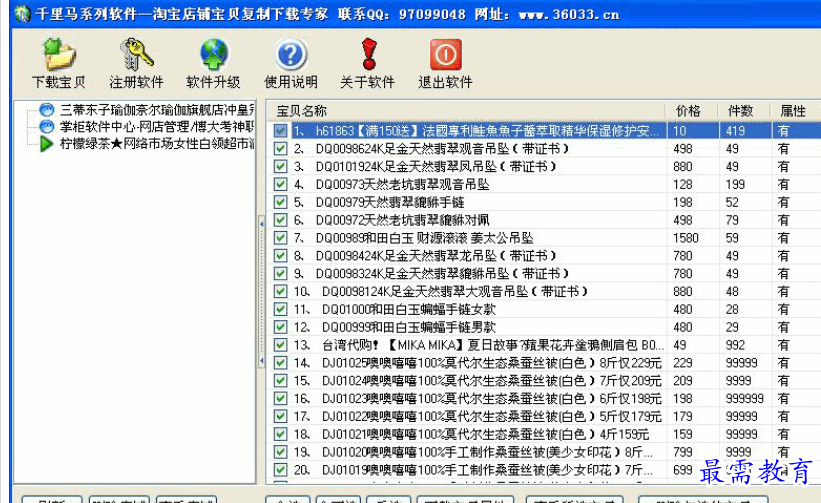
Task: Click blue globe icon beside 三蒂东子瑜伽
Action: click(47, 110)
